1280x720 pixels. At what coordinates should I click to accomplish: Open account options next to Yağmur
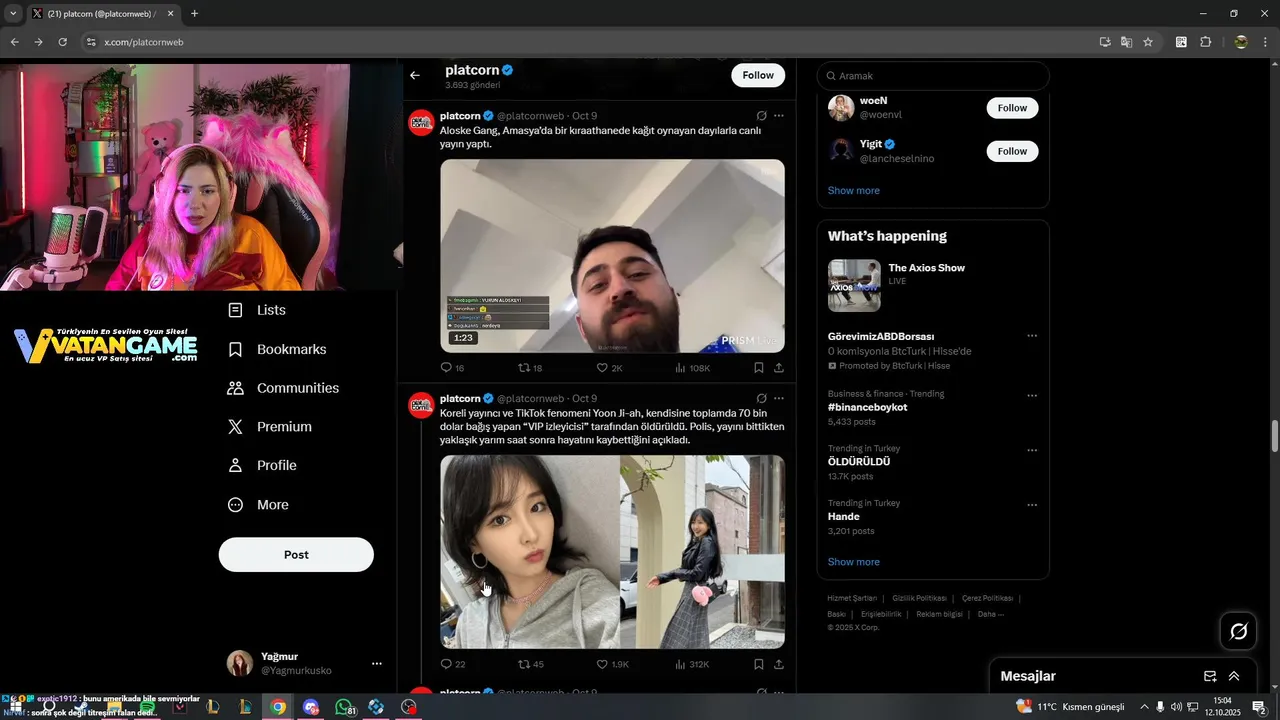coord(377,664)
